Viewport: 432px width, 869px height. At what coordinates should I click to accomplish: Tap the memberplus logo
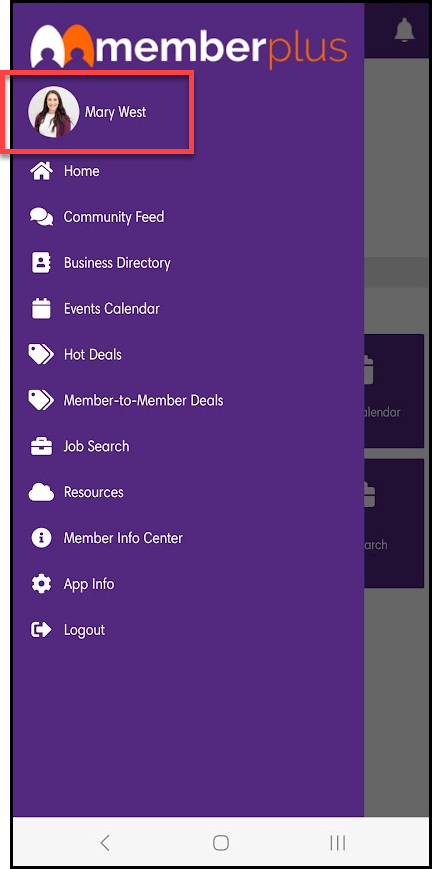pyautogui.click(x=189, y=45)
